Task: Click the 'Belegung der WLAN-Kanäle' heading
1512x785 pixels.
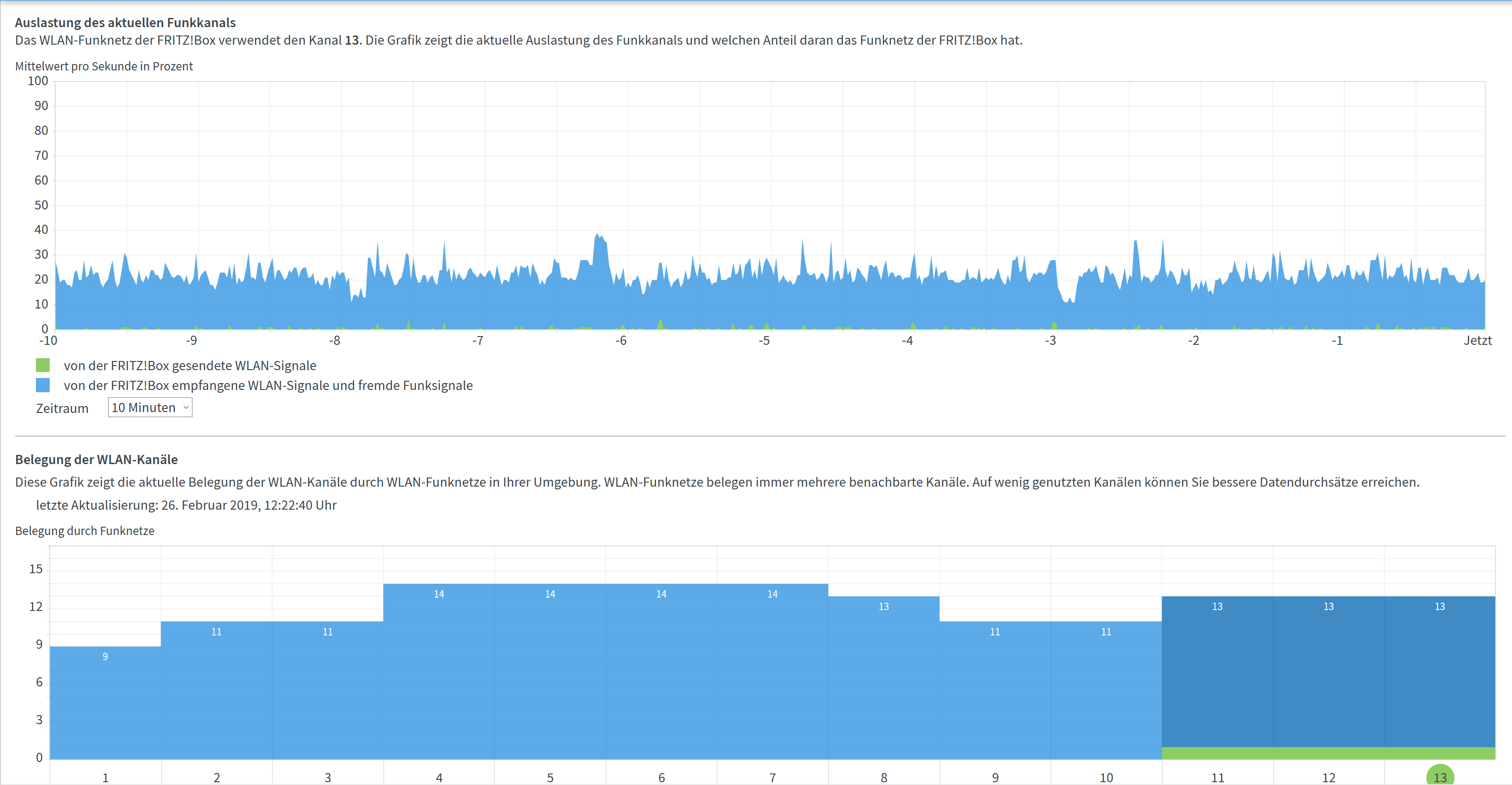Action: tap(96, 459)
